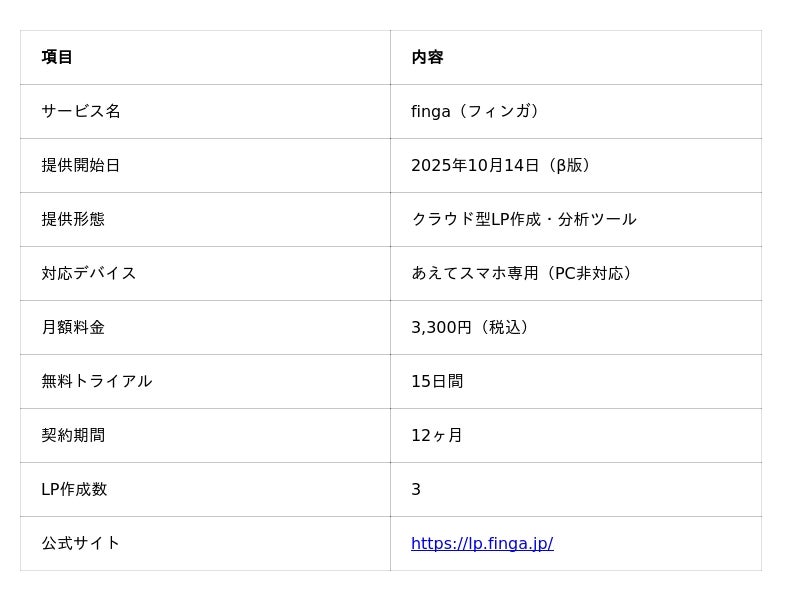Click the 12ヶ月 contract value cell
Viewport: 800px width, 601px height.
[x=437, y=435]
